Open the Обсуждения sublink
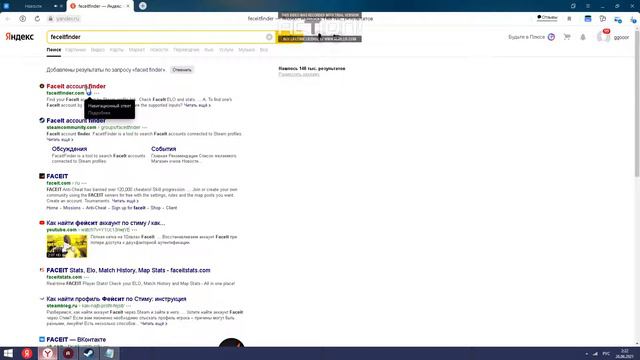The height and width of the screenshot is (360, 640). tap(69, 149)
